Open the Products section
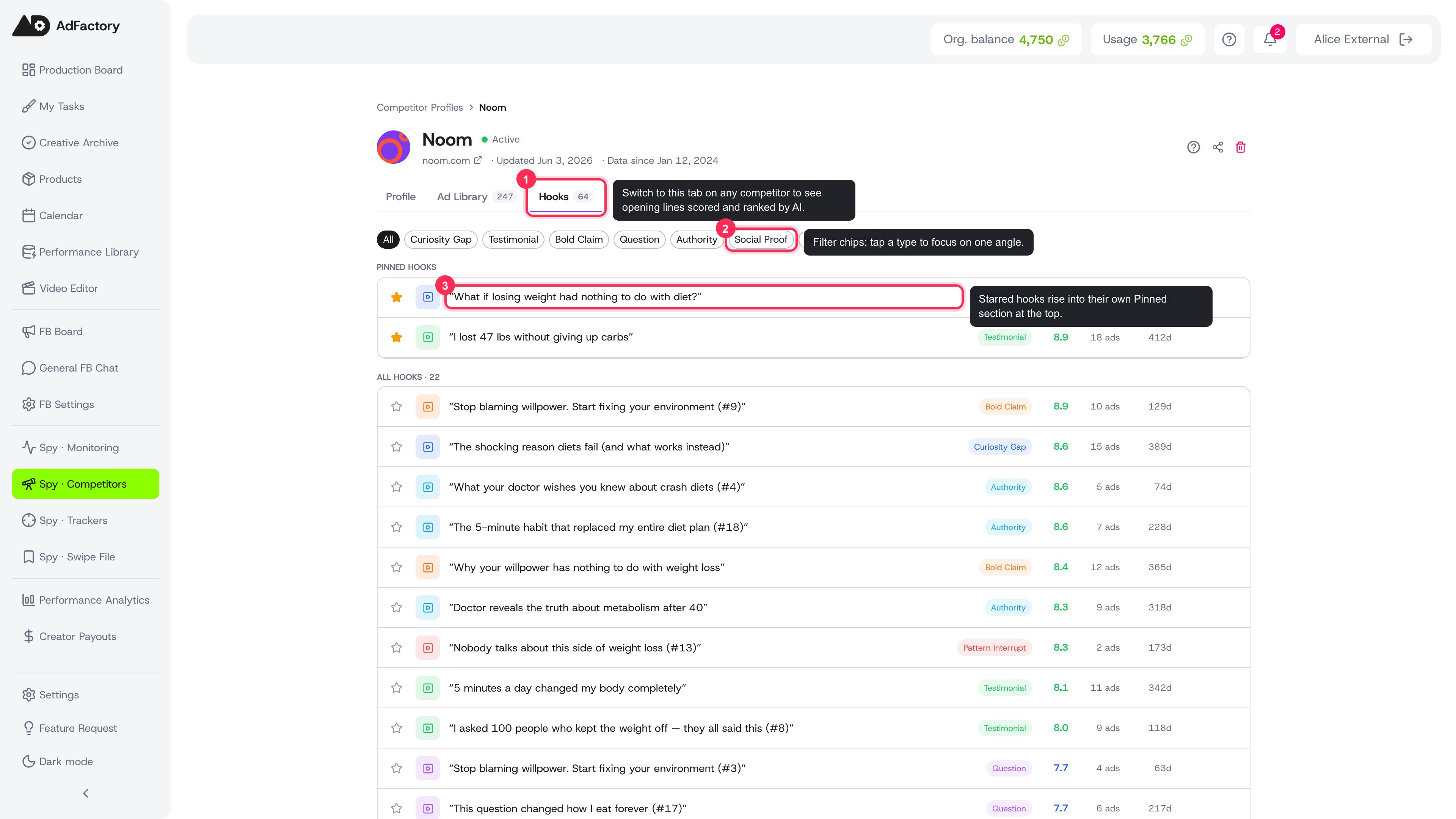The image size is (1456, 819). point(85,179)
